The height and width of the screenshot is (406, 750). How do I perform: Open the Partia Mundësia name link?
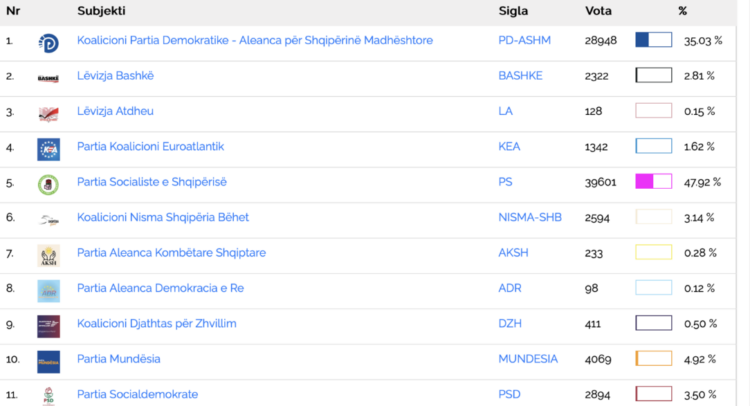click(118, 359)
